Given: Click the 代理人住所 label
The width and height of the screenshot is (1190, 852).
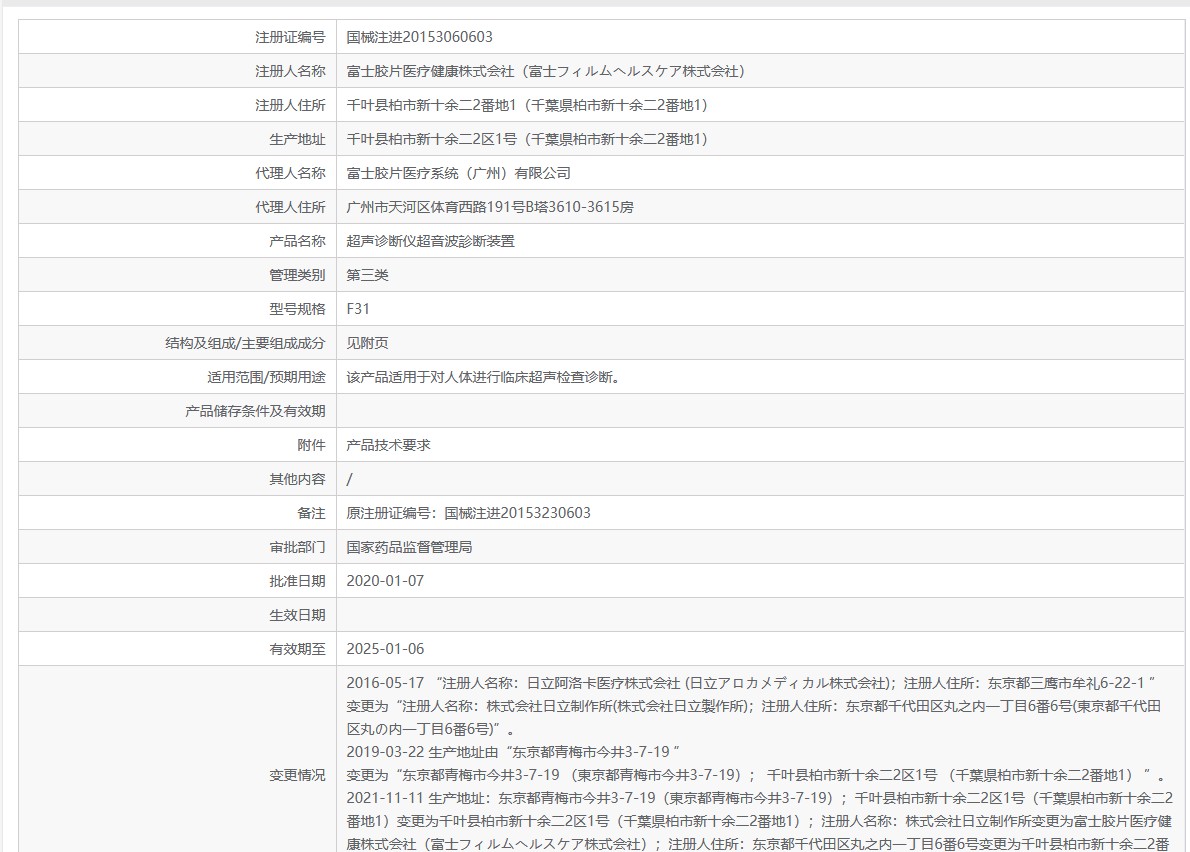Looking at the screenshot, I should (x=290, y=207).
